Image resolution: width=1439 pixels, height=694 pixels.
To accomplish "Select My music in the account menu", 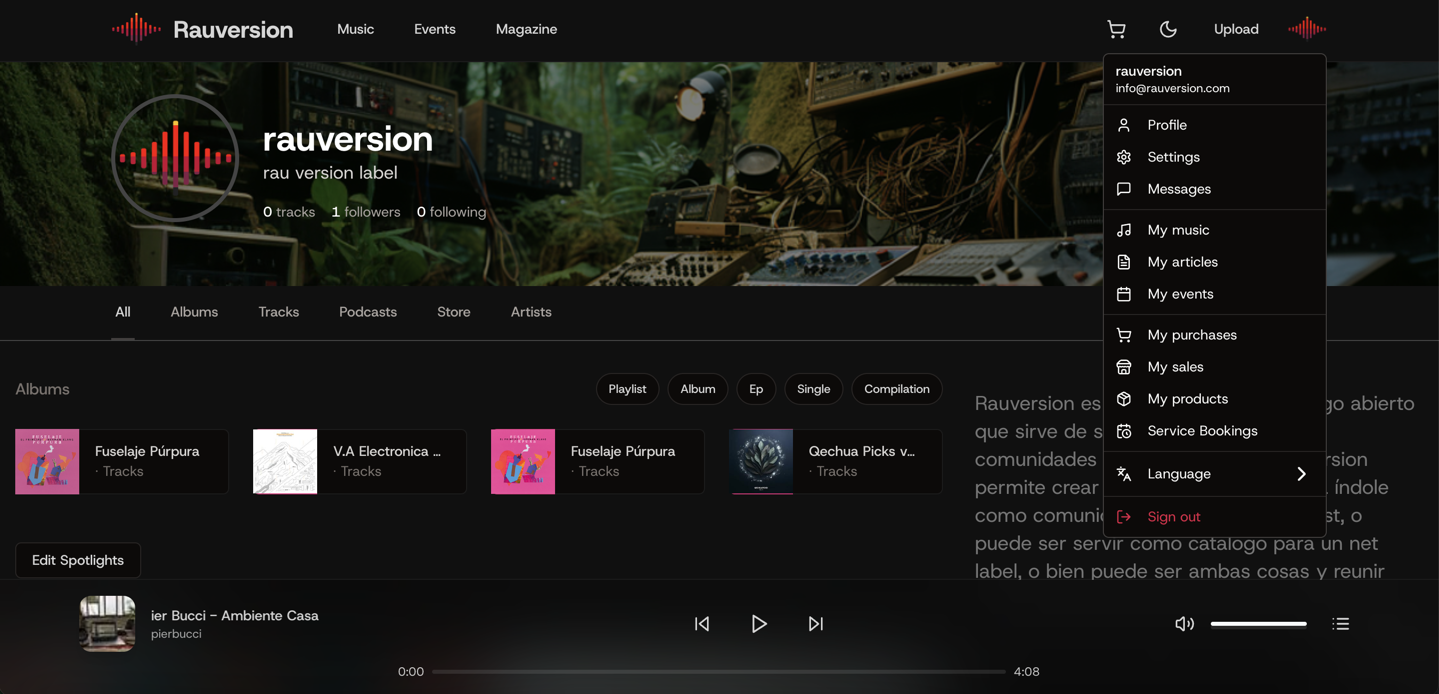I will pos(1177,229).
